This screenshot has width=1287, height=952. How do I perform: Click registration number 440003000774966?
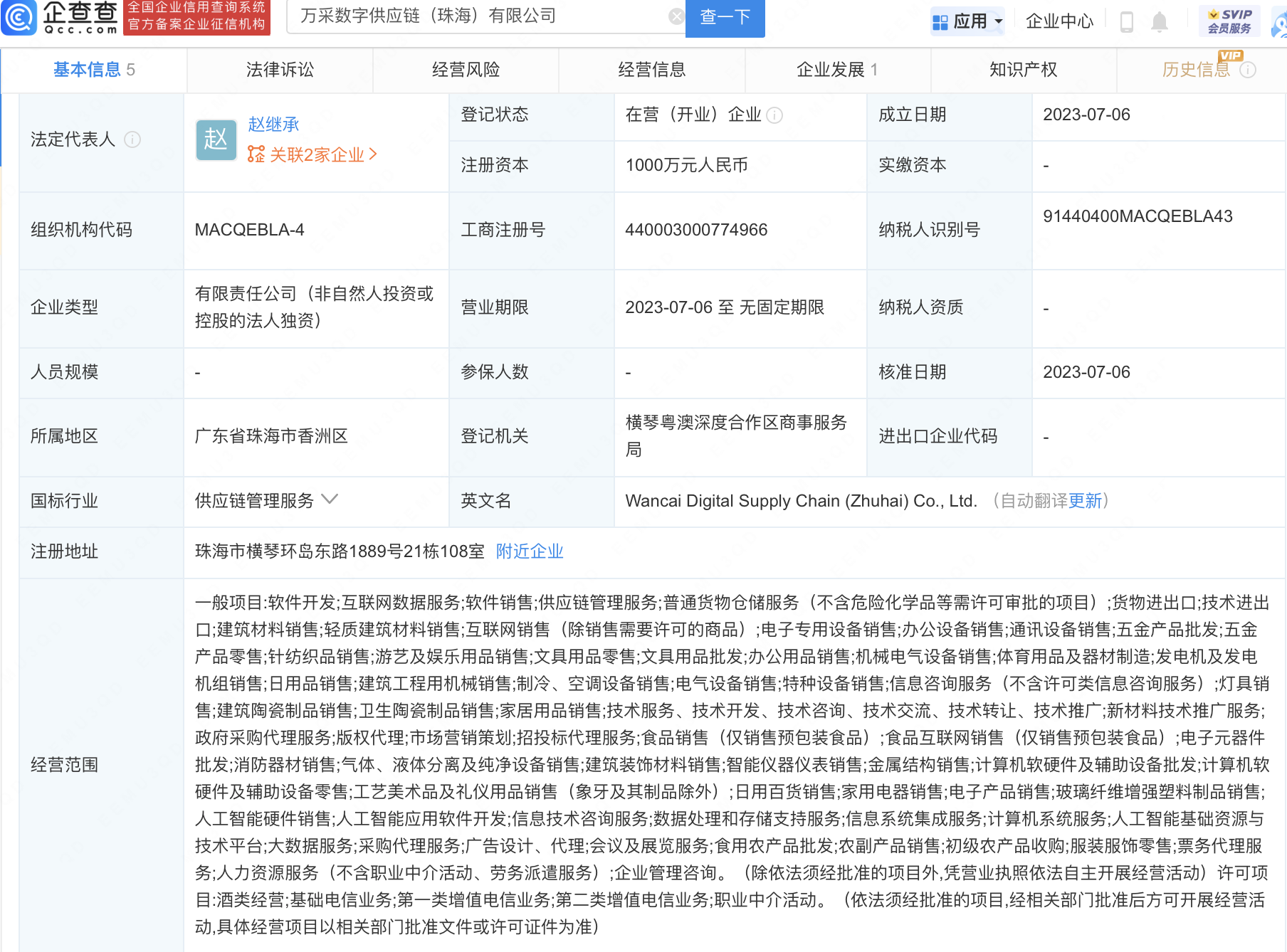pyautogui.click(x=696, y=230)
